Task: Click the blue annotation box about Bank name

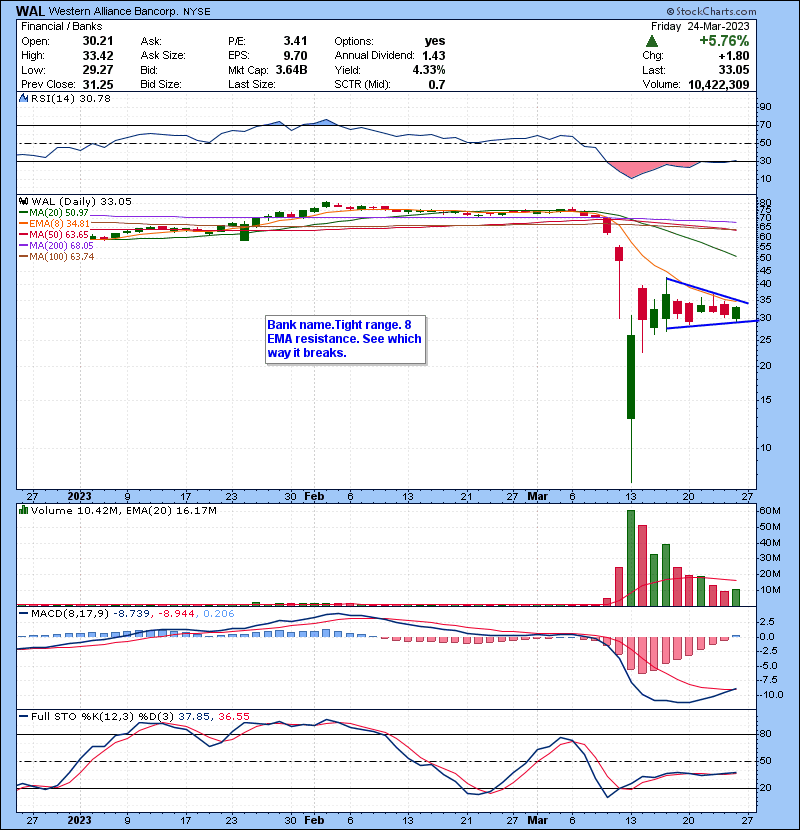Action: point(345,339)
